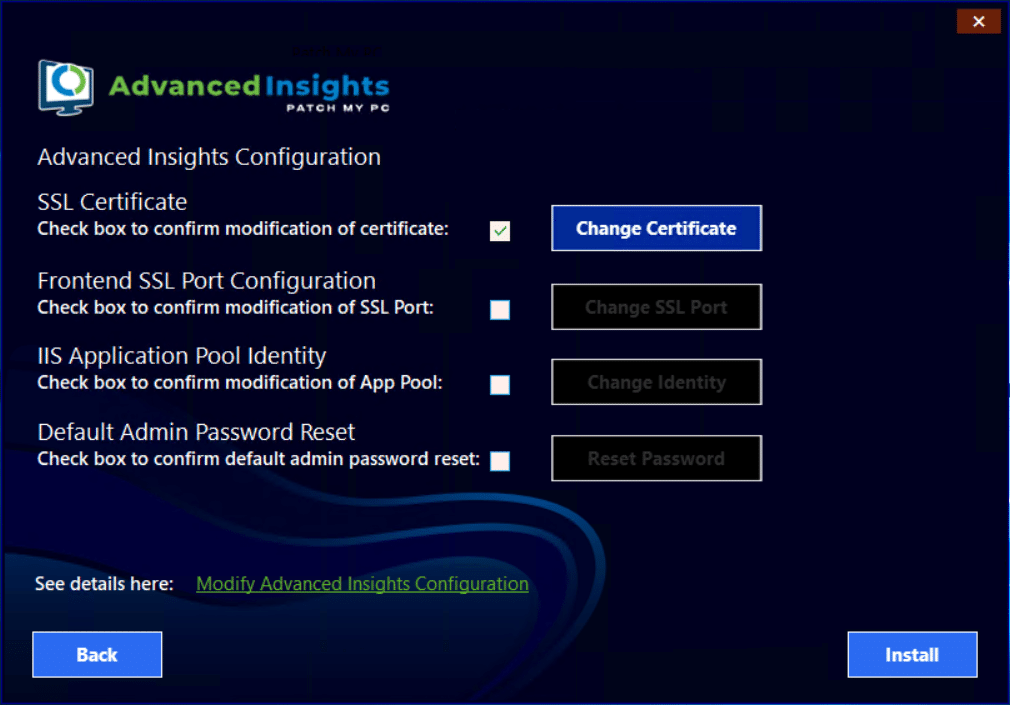The height and width of the screenshot is (705, 1010).
Task: Click the Change SSL Port button
Action: tap(656, 307)
